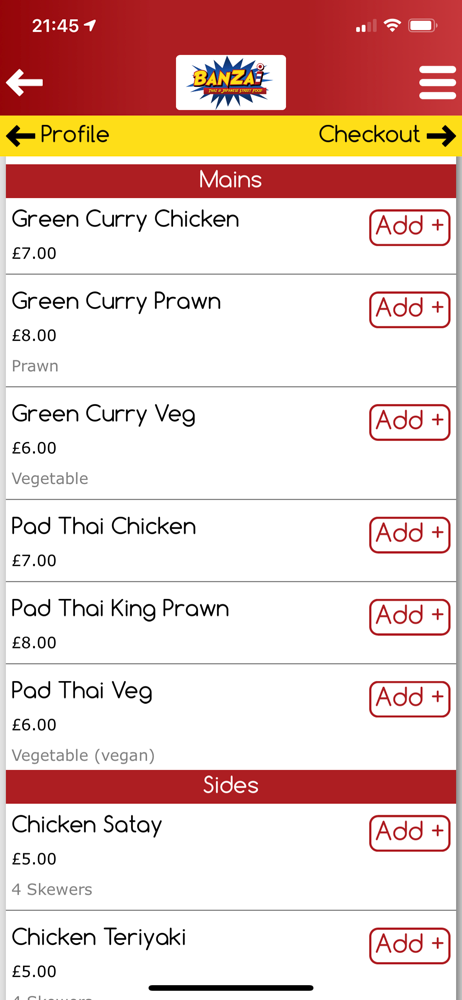
Task: Add Green Curry Chicken to order
Action: pyautogui.click(x=410, y=227)
